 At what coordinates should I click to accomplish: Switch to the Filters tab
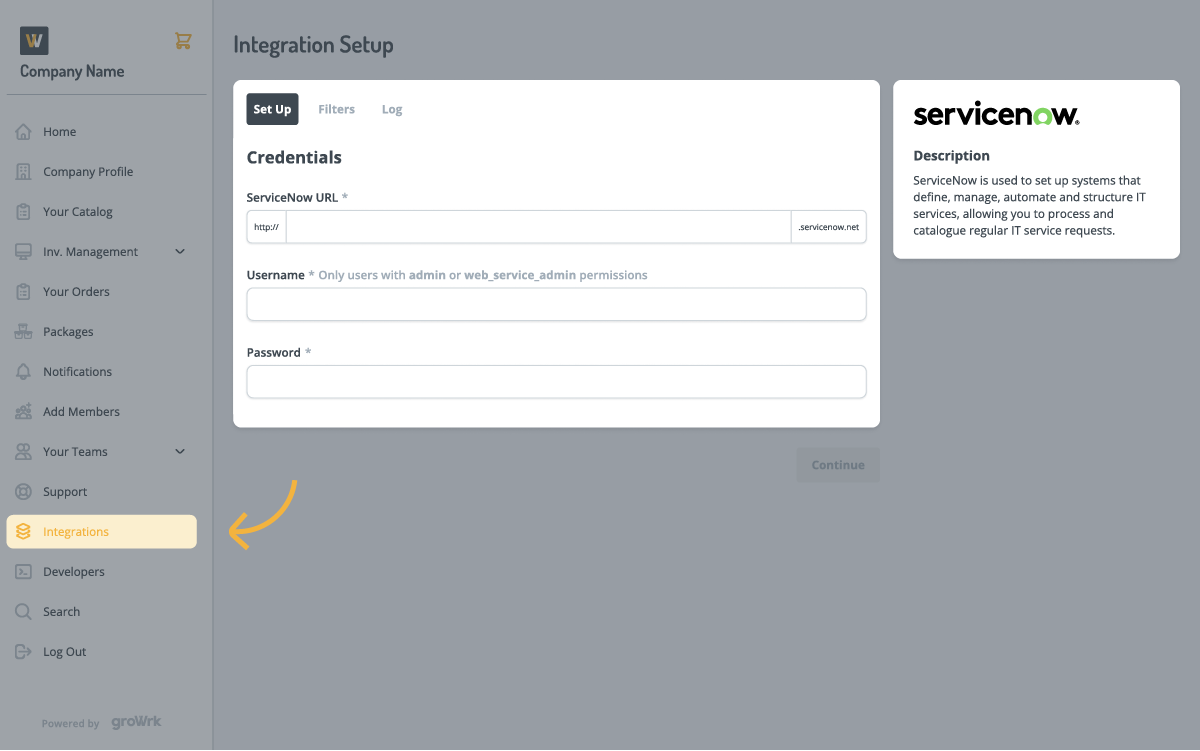[336, 109]
